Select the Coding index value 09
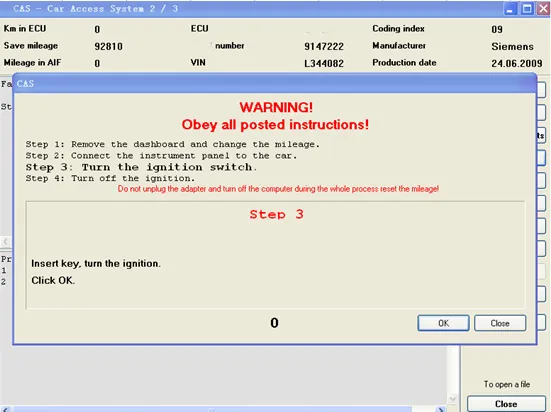The width and height of the screenshot is (551, 412). [x=497, y=29]
